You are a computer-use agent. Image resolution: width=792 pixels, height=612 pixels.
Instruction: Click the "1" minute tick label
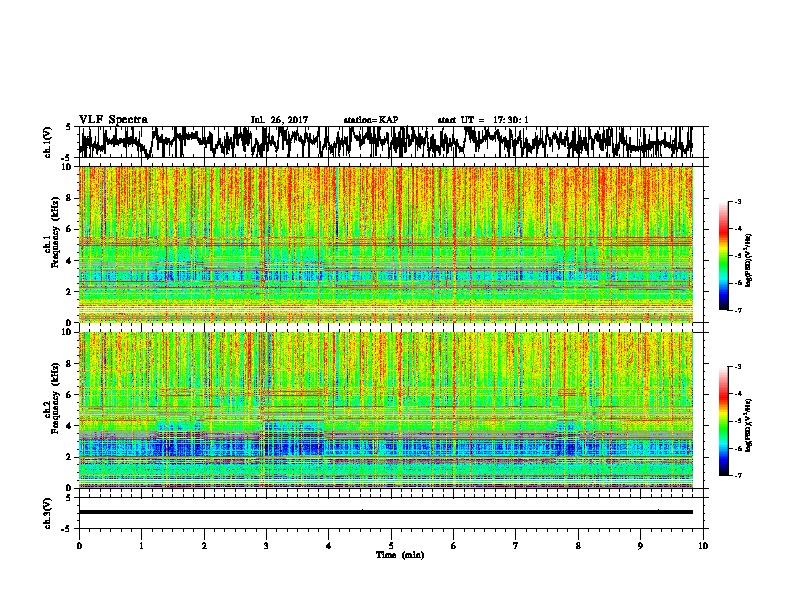(x=141, y=546)
